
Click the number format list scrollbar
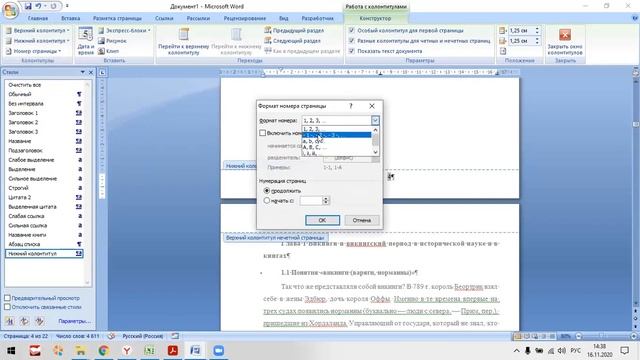tap(376, 141)
